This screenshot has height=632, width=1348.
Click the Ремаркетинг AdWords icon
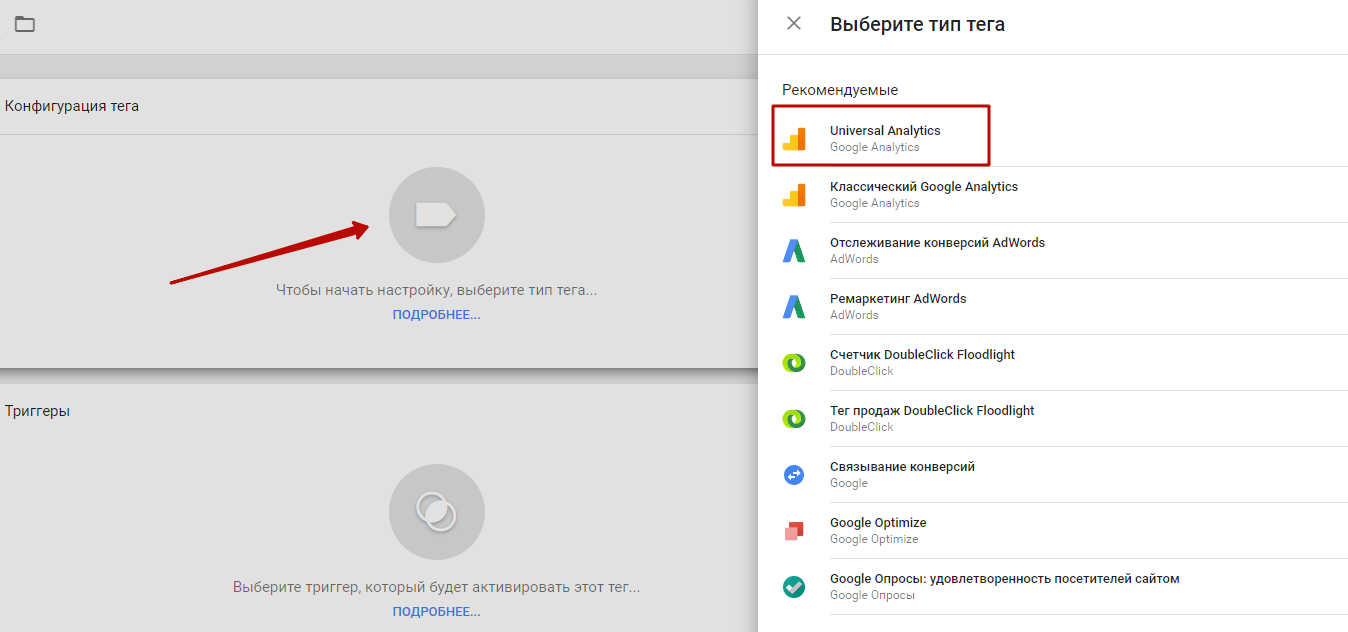tap(794, 307)
